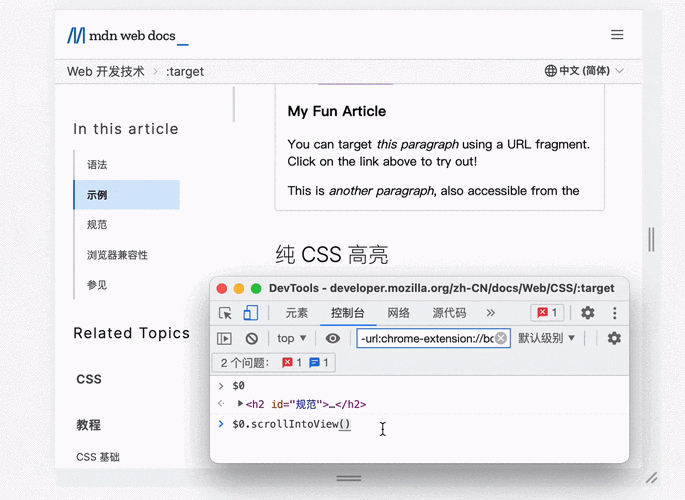Open the top context dropdown
Screen dimensions: 685x500
click(x=291, y=338)
